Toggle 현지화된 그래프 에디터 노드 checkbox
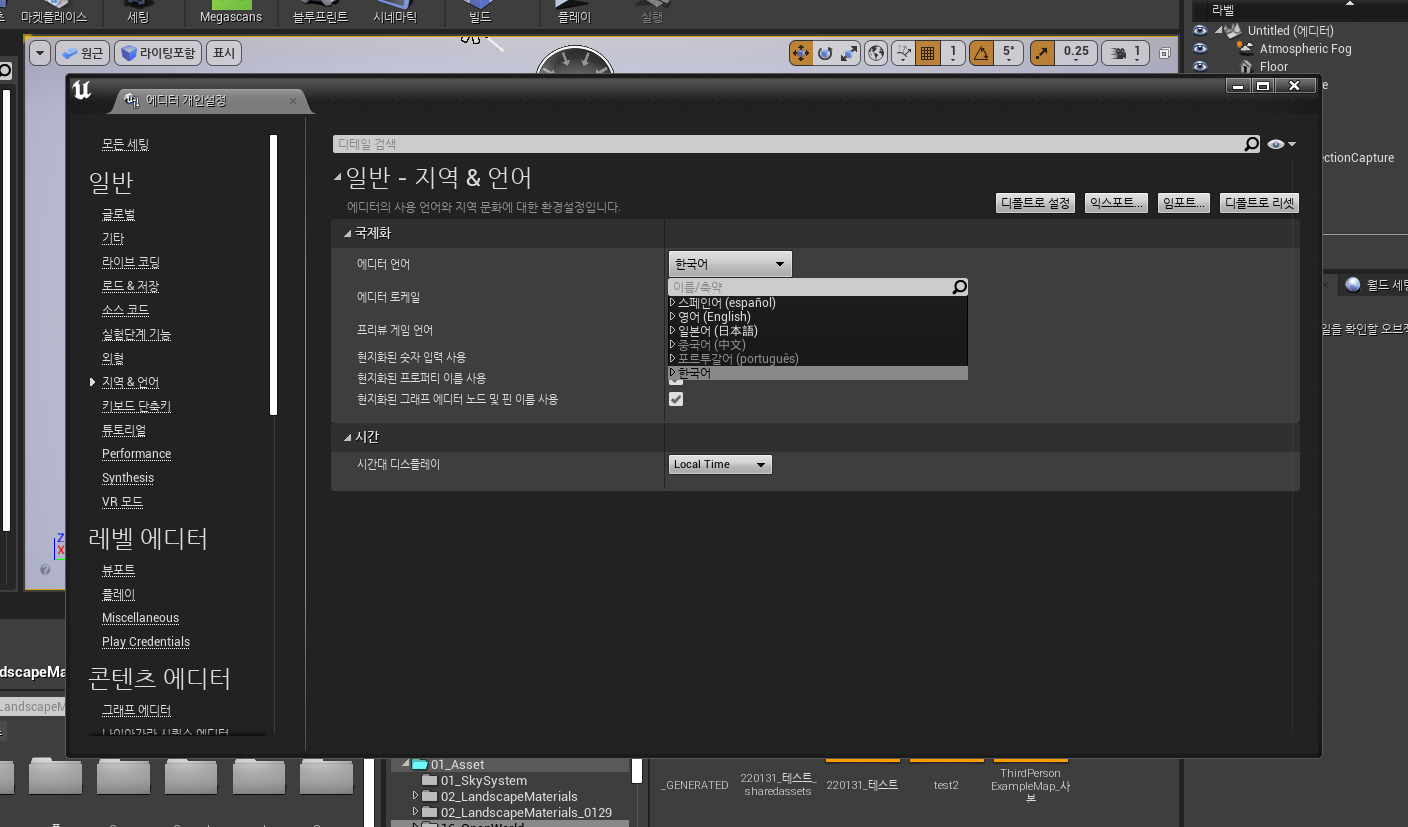This screenshot has height=827, width=1408. [x=676, y=399]
